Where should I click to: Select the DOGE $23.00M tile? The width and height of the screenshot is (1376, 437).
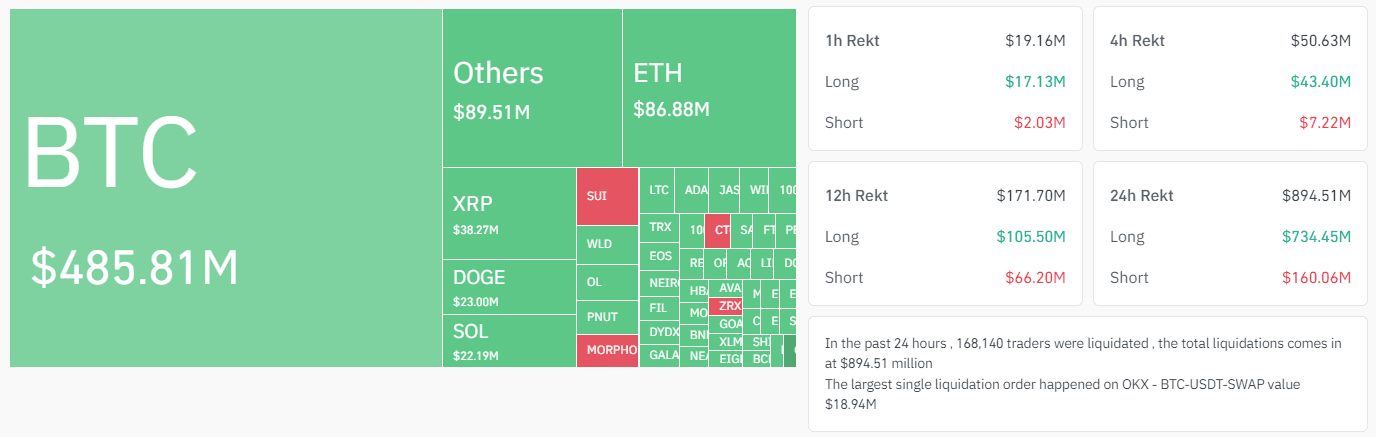[x=509, y=286]
